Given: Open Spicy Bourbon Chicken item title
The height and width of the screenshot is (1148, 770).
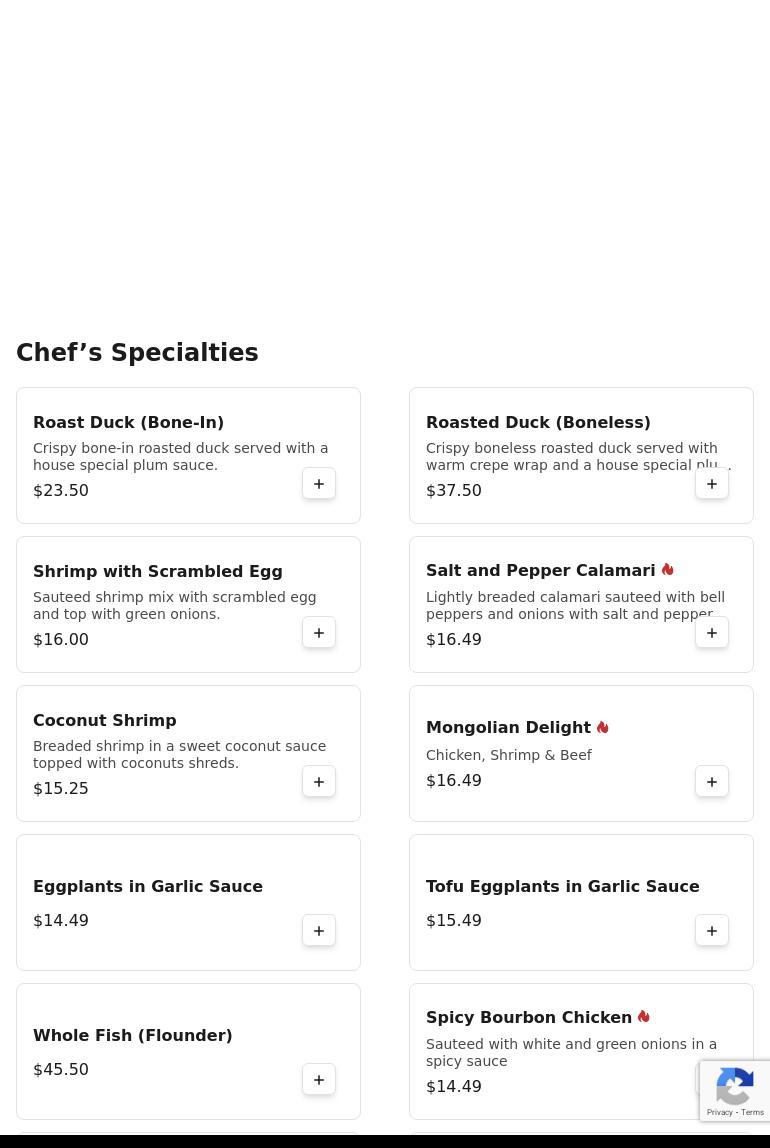Looking at the screenshot, I should [x=528, y=1018].
